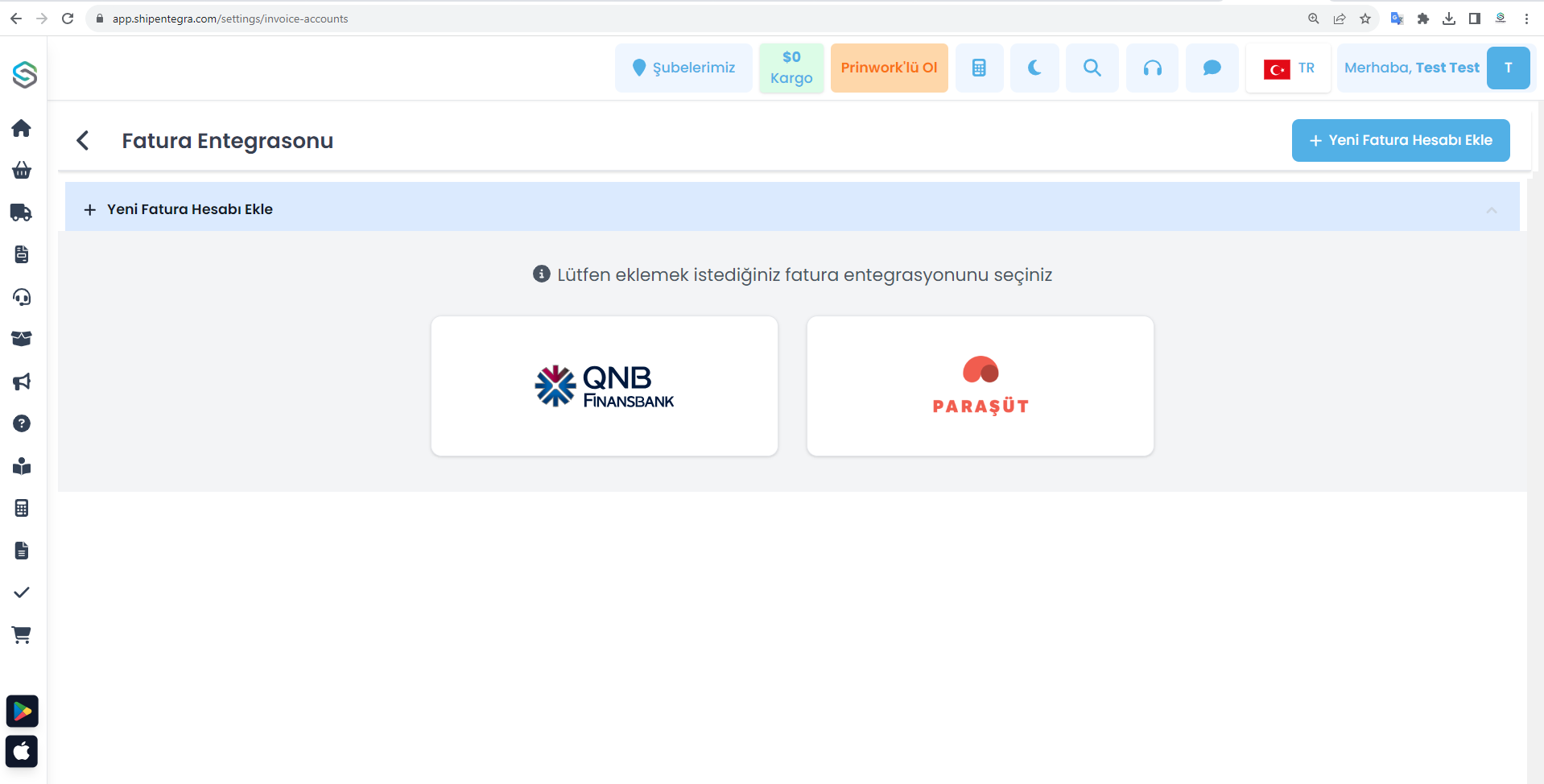The height and width of the screenshot is (784, 1544).
Task: Click the Yeni Fatura Hesabı Ekle accordion header
Action: click(x=792, y=208)
